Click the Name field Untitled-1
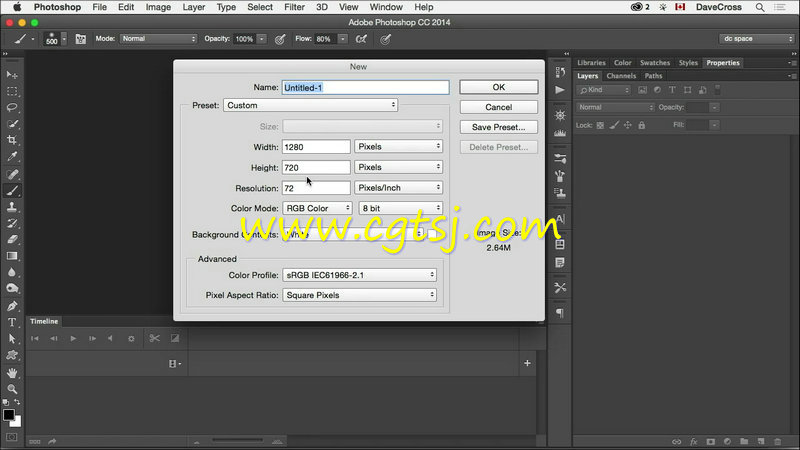The width and height of the screenshot is (800, 450). (365, 87)
